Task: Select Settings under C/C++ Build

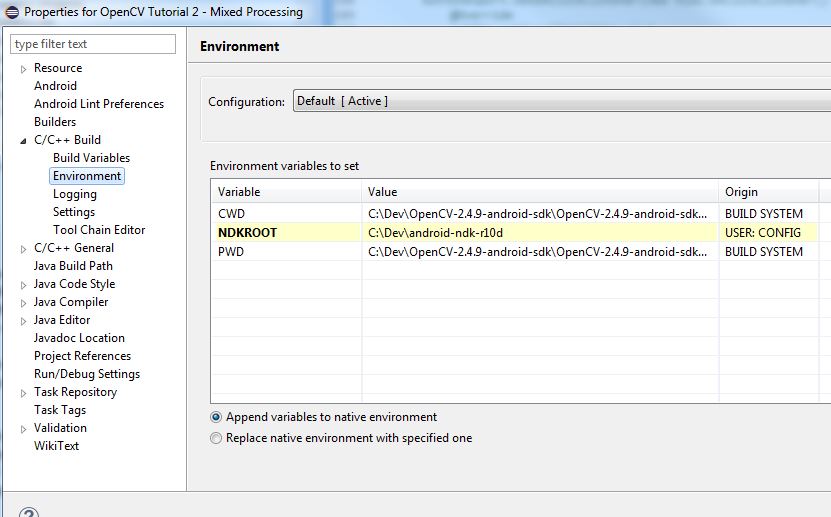Action: [x=74, y=212]
